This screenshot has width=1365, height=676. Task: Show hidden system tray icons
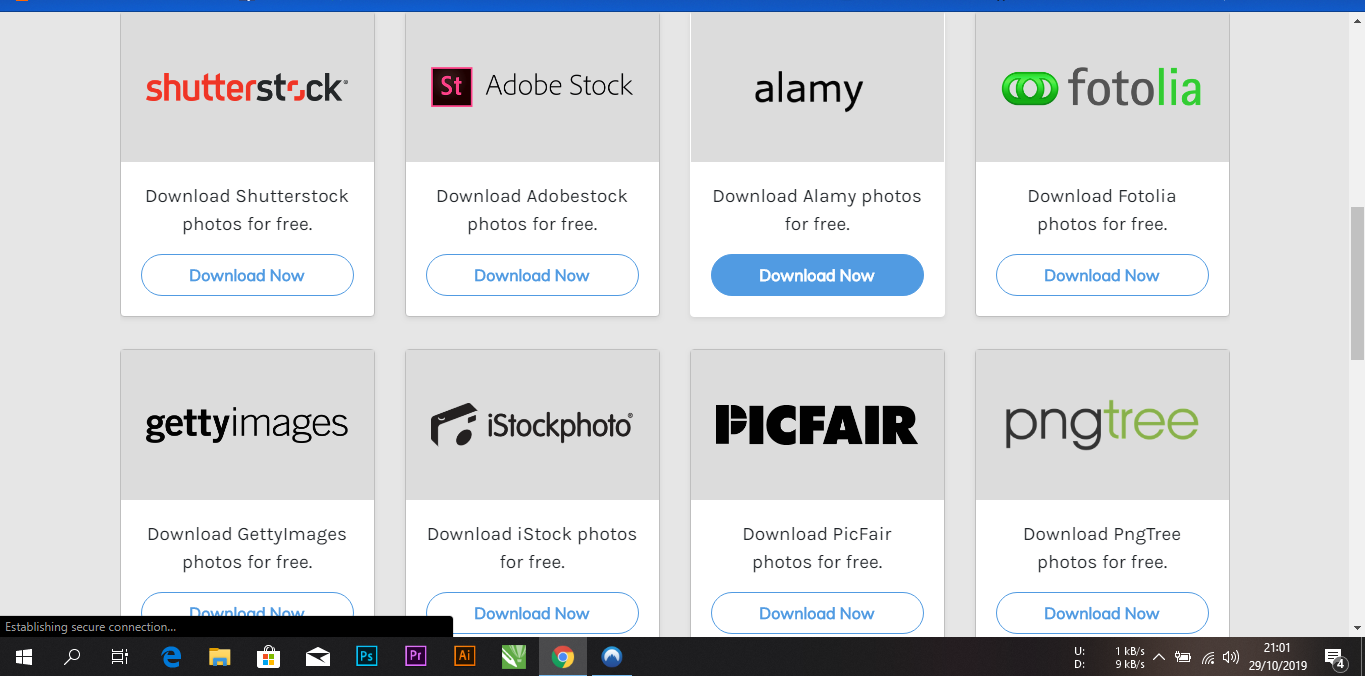point(1158,657)
